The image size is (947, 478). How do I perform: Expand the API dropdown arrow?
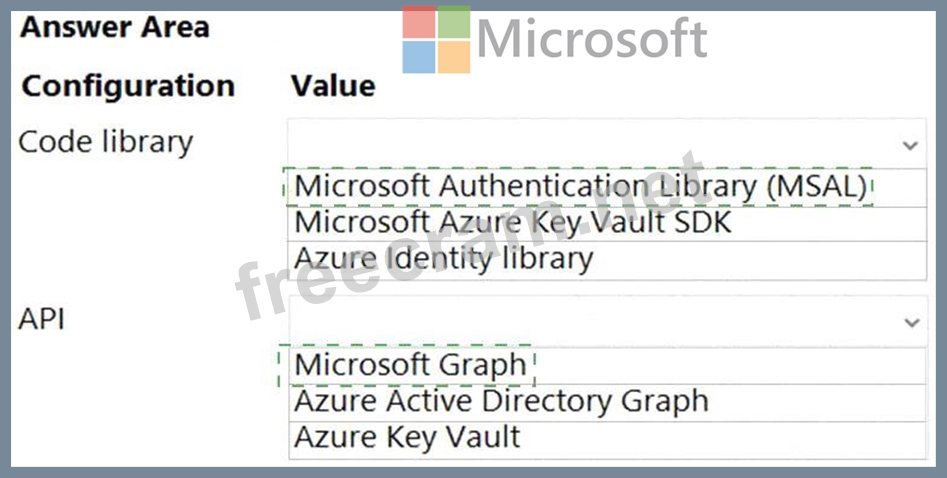click(910, 323)
